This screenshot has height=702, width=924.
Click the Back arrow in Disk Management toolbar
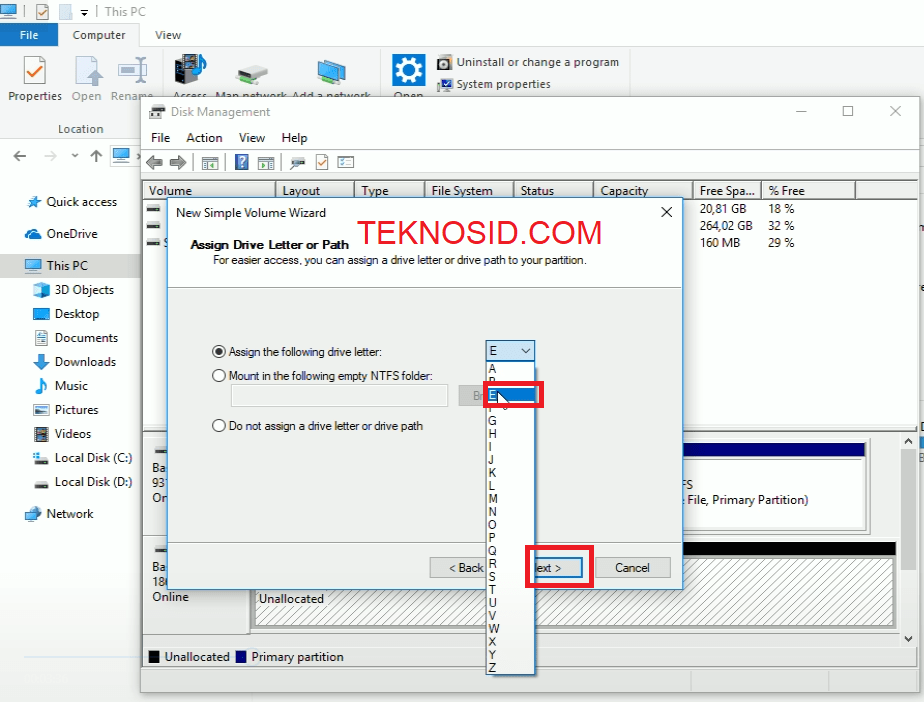tap(154, 162)
